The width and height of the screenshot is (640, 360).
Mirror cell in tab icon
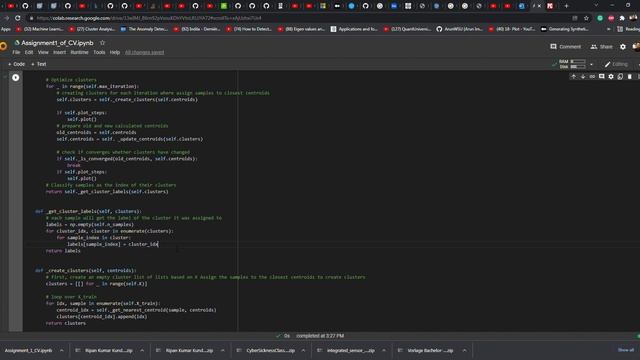pyautogui.click(x=620, y=76)
